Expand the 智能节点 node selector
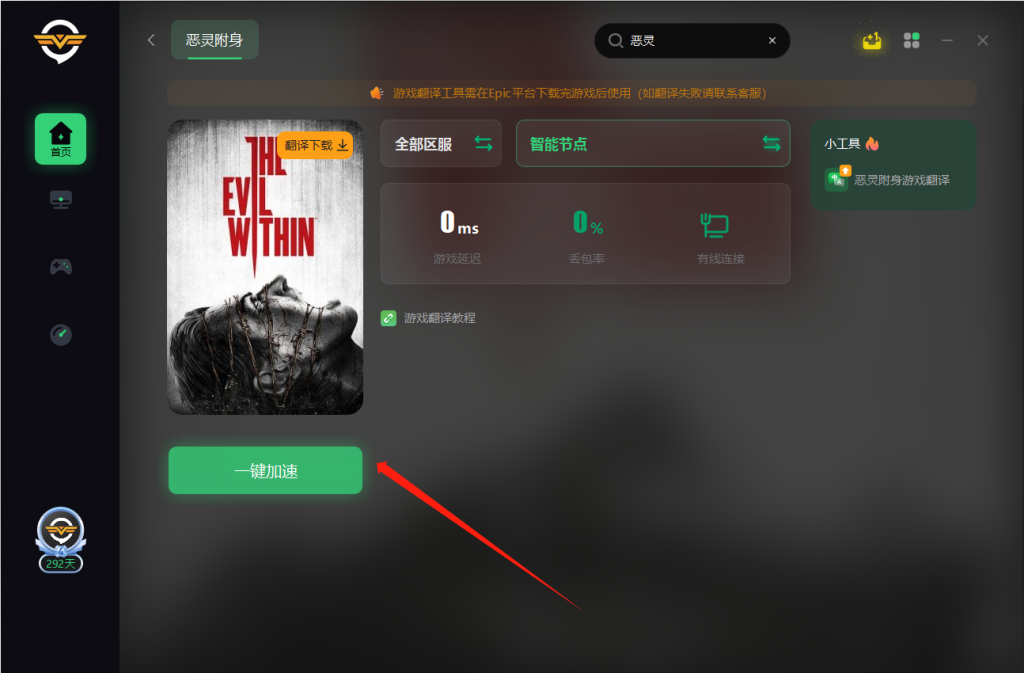 653,144
